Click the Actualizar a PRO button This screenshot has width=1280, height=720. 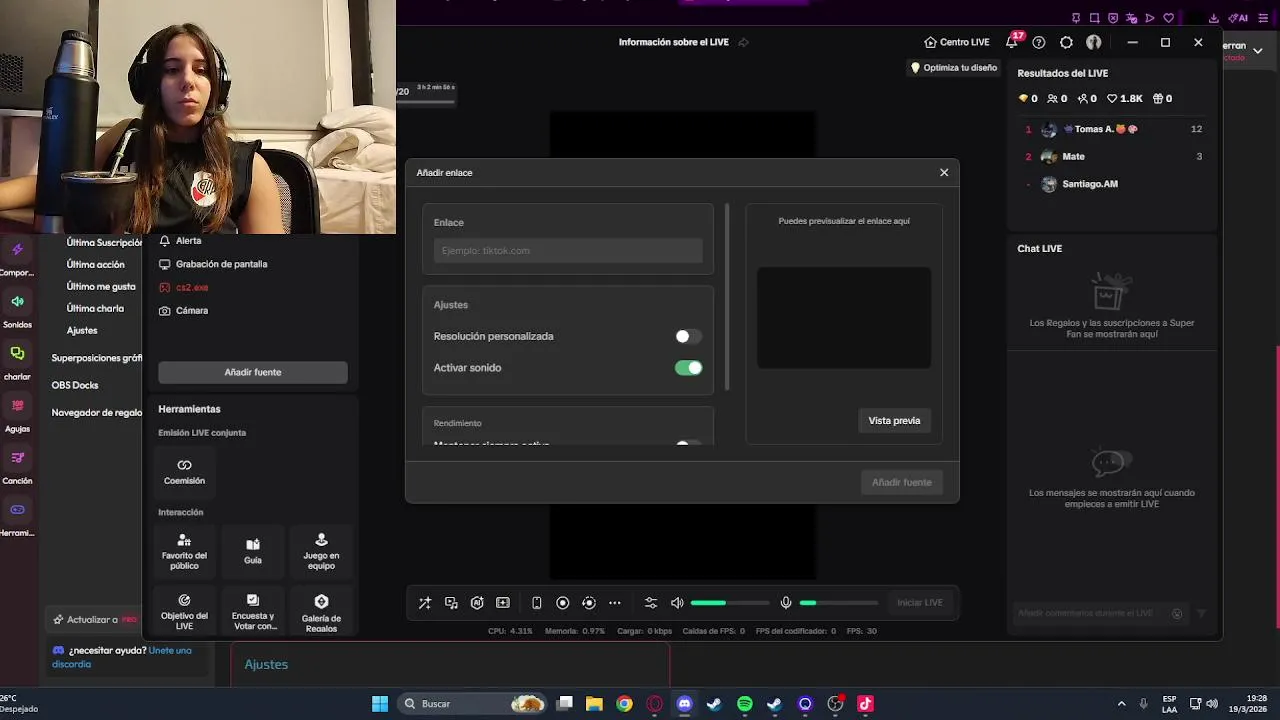click(96, 619)
